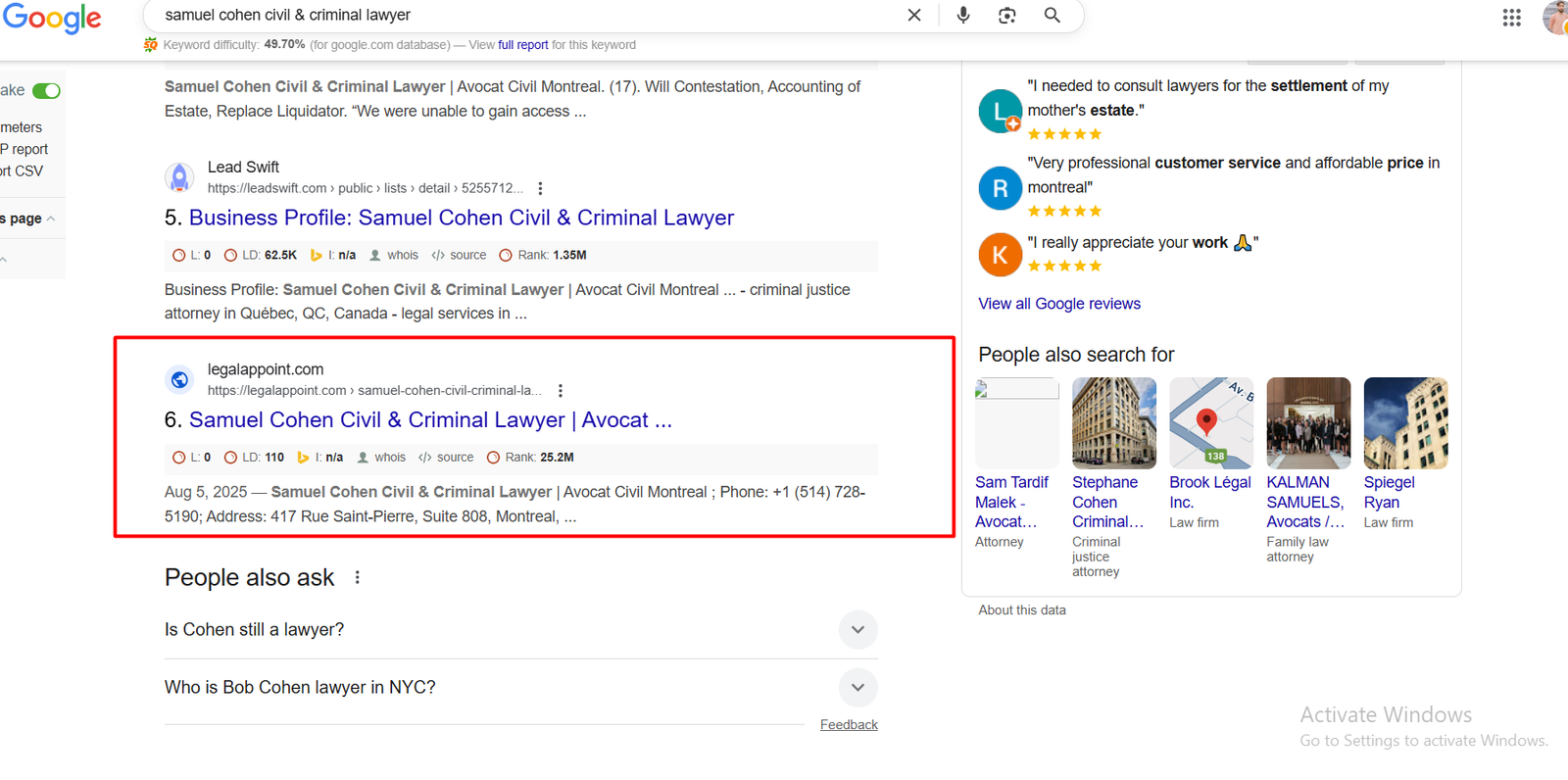Open the Business Profile Samuel Cohen result link
The height and width of the screenshot is (780, 1568).
pyautogui.click(x=461, y=218)
